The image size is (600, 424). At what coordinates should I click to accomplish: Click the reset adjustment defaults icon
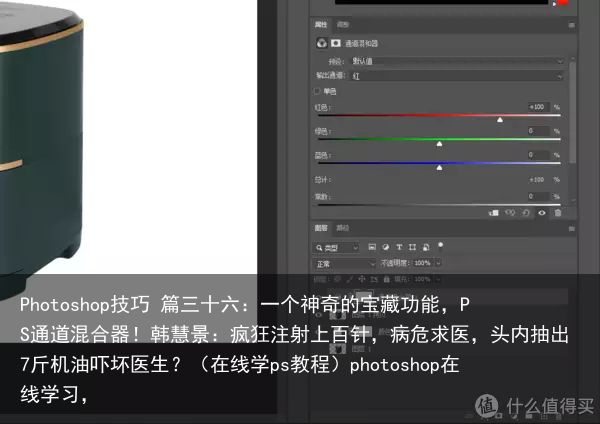coord(526,213)
